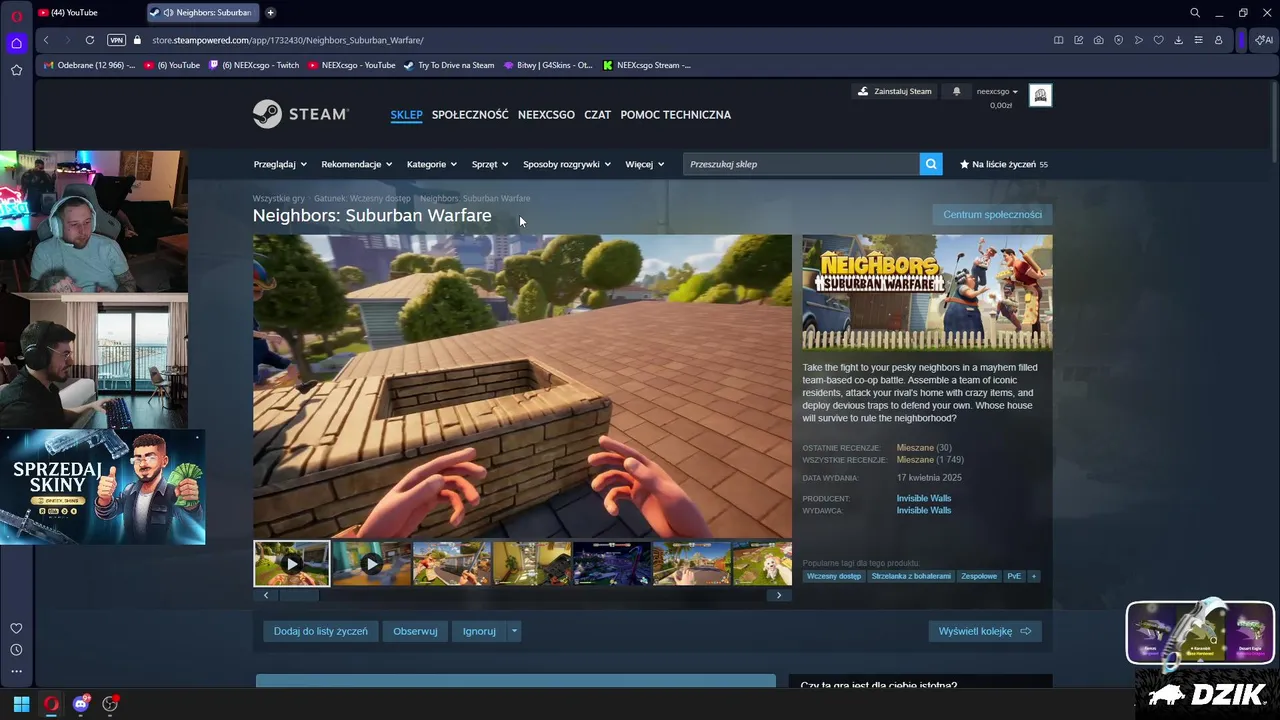Open the Aria AI button
Viewport: 1280px width, 720px height.
click(1264, 40)
